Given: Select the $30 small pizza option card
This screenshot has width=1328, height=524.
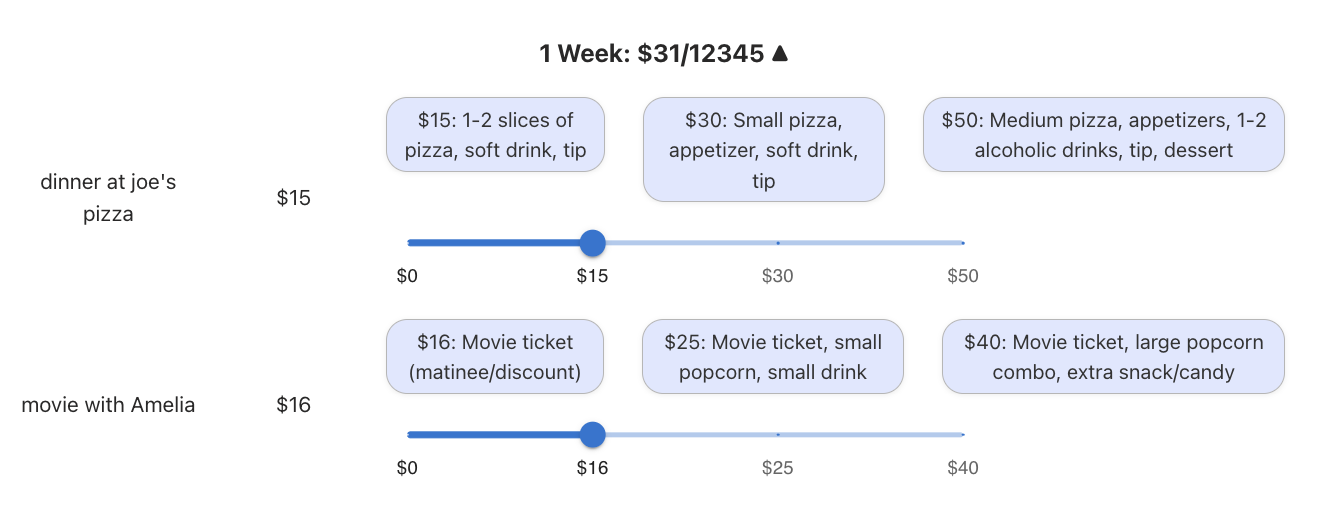Looking at the screenshot, I should click(763, 150).
